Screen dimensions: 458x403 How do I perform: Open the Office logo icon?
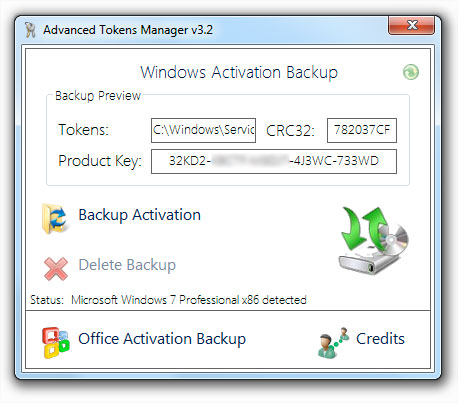coord(55,343)
